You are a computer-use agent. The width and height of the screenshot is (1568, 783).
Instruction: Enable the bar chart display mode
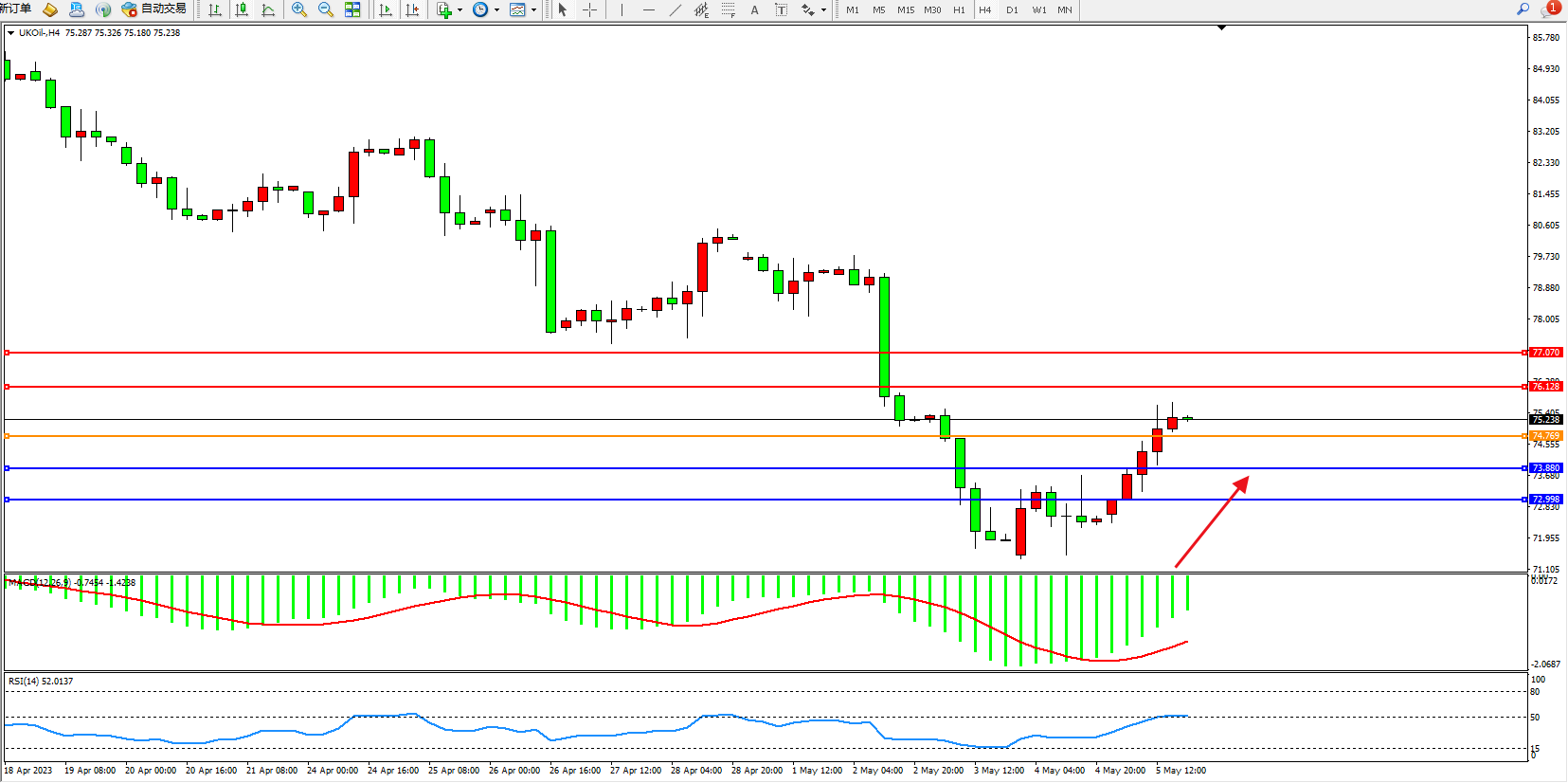(x=215, y=9)
